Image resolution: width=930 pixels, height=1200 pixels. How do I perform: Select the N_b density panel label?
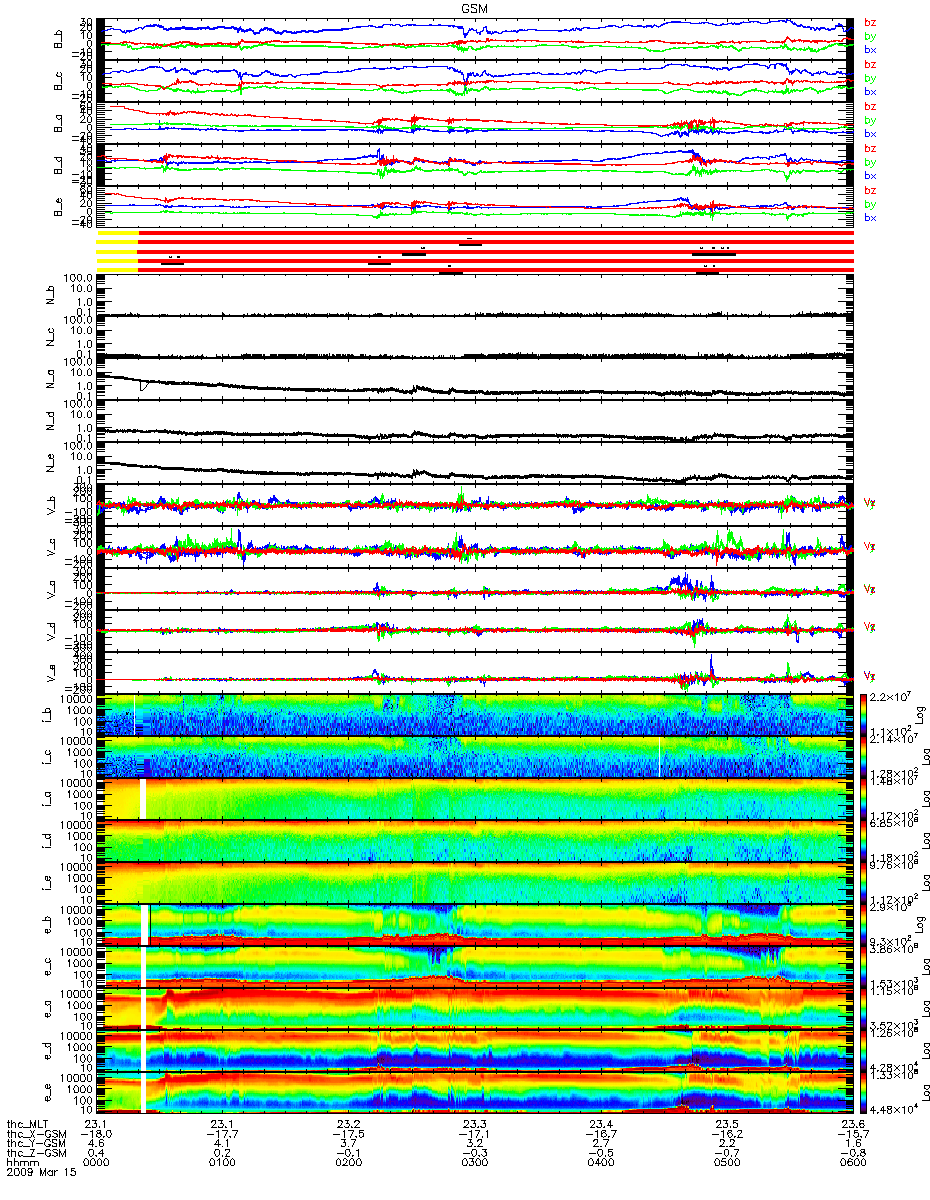[50, 295]
